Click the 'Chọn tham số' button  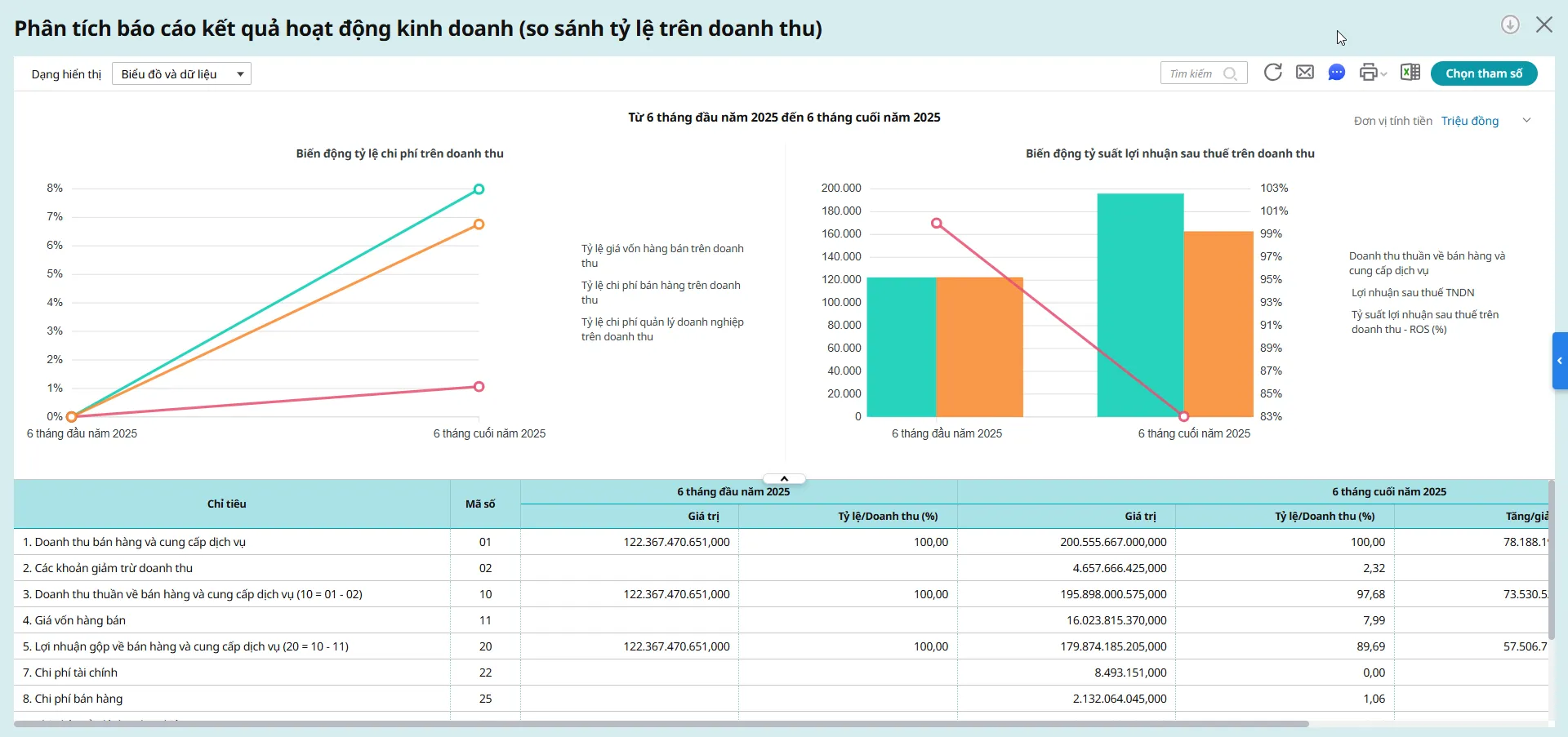1484,73
